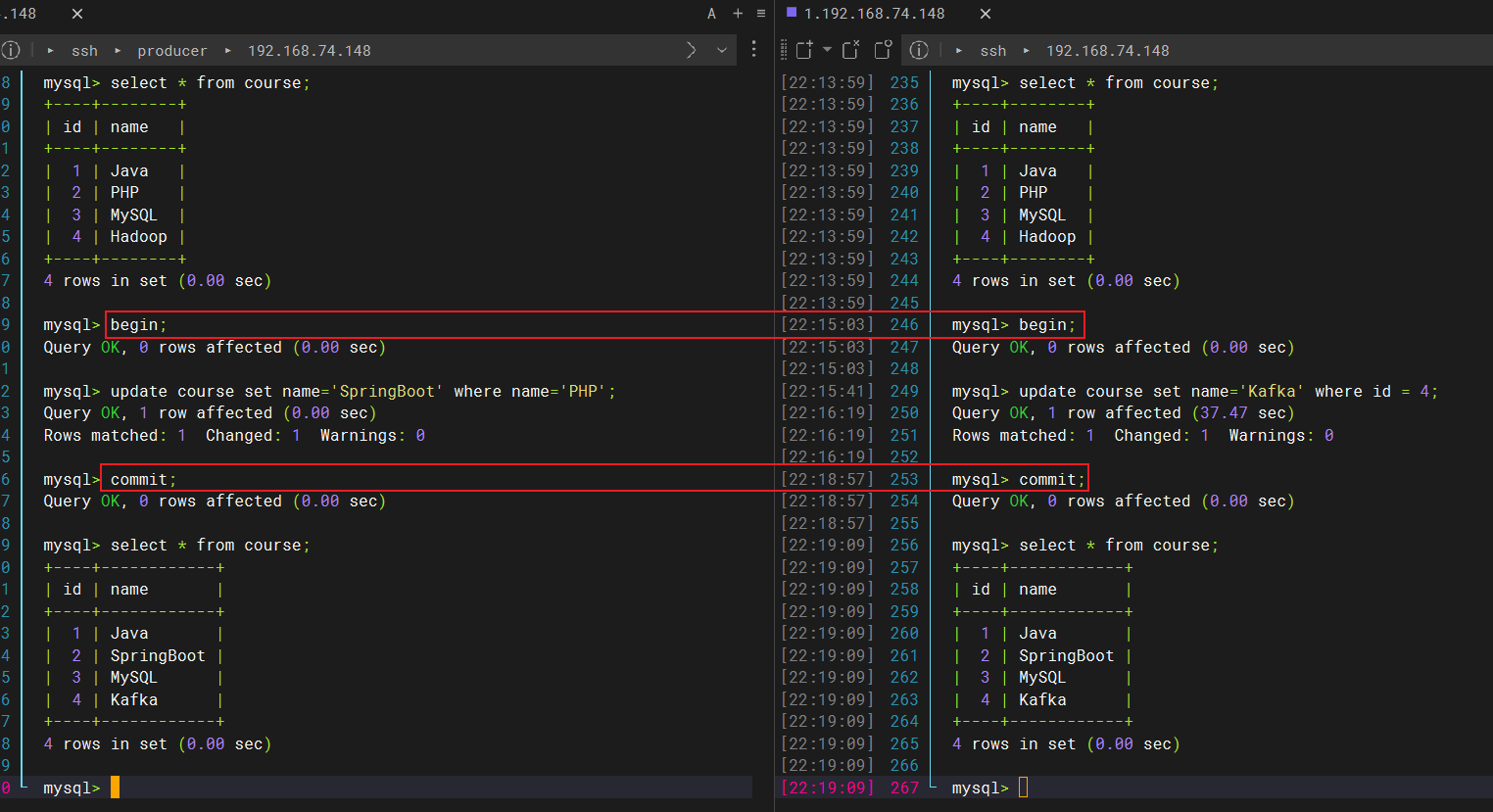Click '192.168.74.148' breadcrumb in right pane
1493x812 pixels.
tap(1108, 51)
